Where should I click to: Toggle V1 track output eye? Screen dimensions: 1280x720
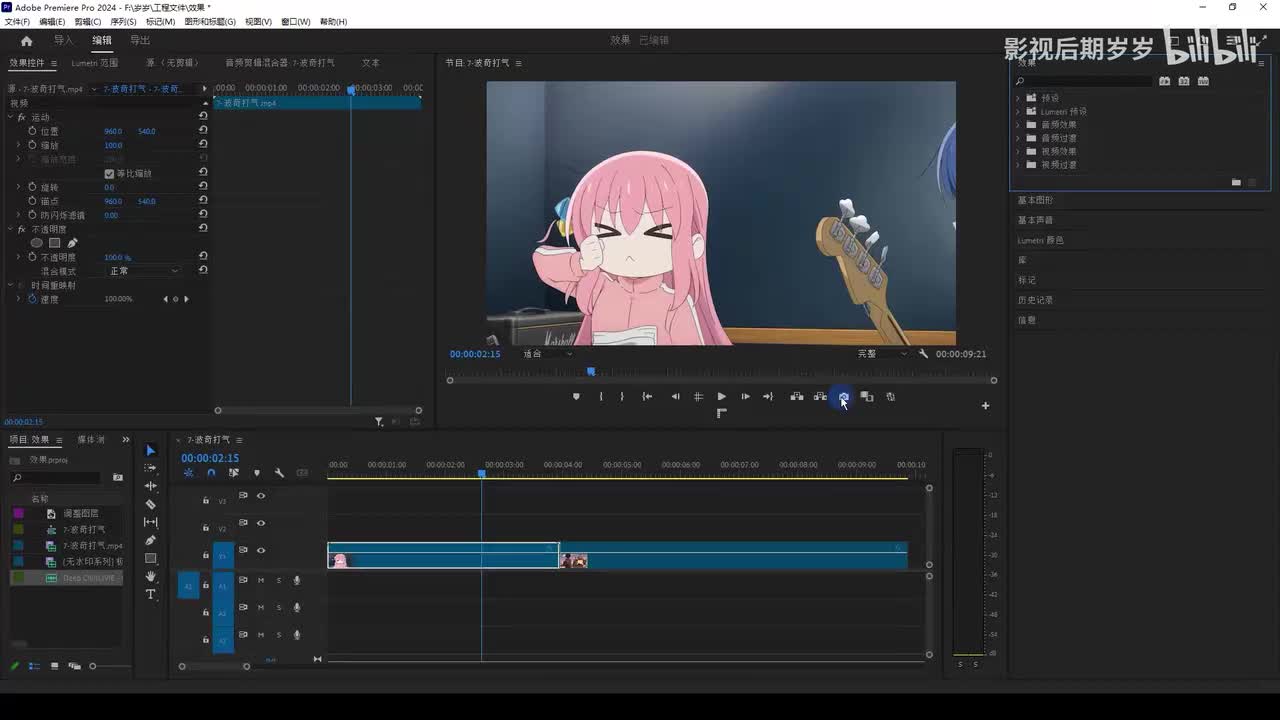pos(261,551)
